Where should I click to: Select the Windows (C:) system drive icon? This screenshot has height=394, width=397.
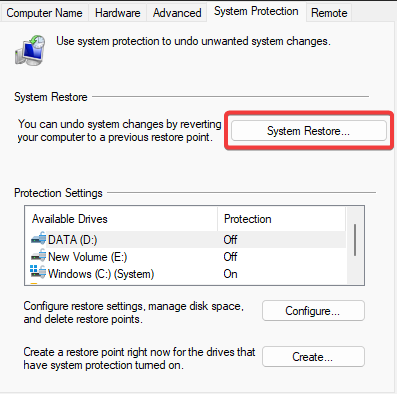38,272
